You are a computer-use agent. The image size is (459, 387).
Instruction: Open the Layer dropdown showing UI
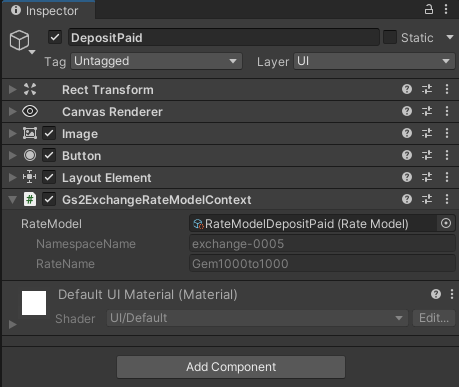point(374,61)
